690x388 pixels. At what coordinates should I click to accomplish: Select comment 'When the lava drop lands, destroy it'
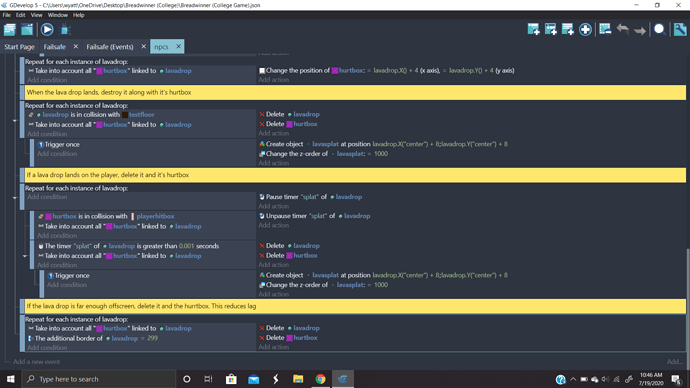355,92
